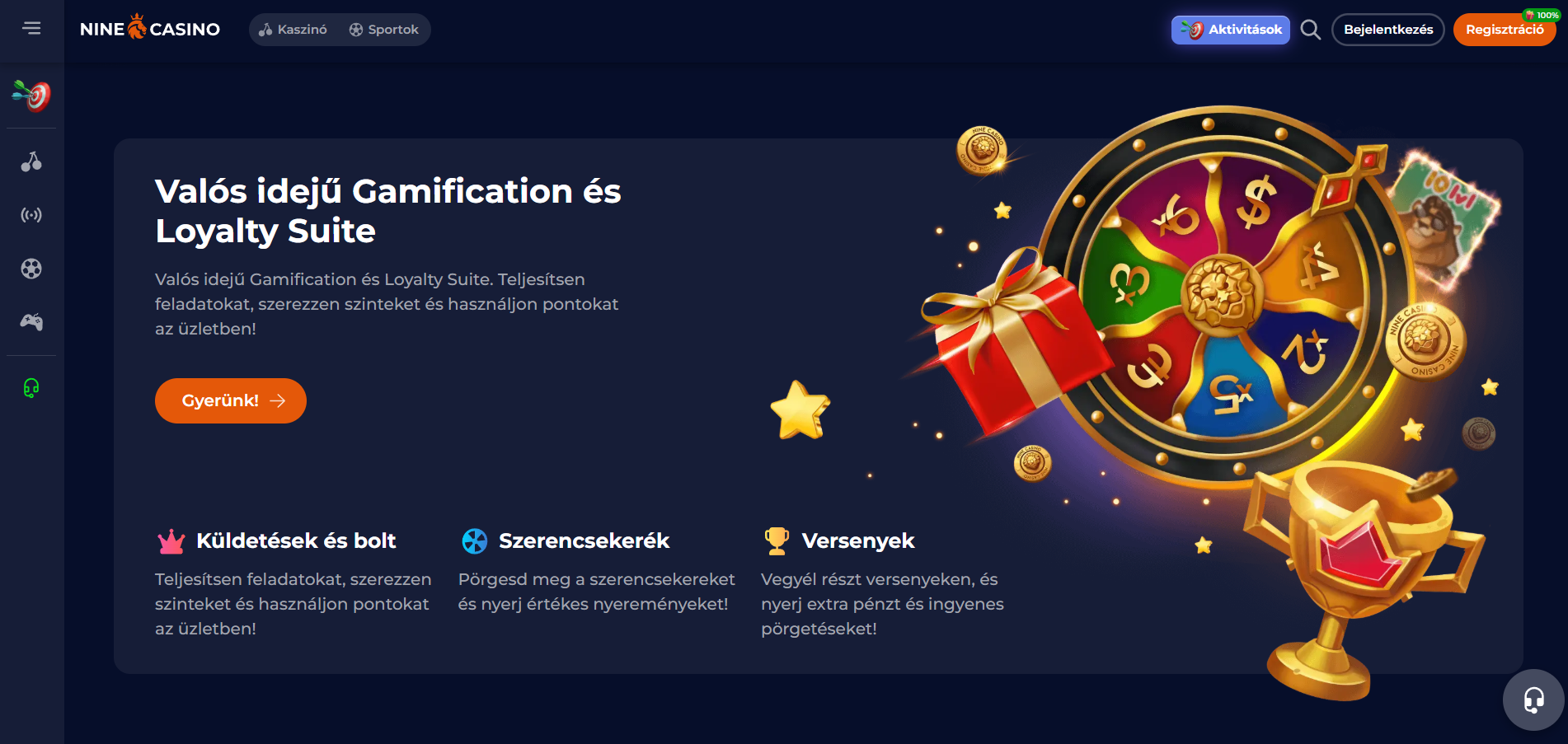
Task: Click the search magnifier icon
Action: tap(1310, 30)
